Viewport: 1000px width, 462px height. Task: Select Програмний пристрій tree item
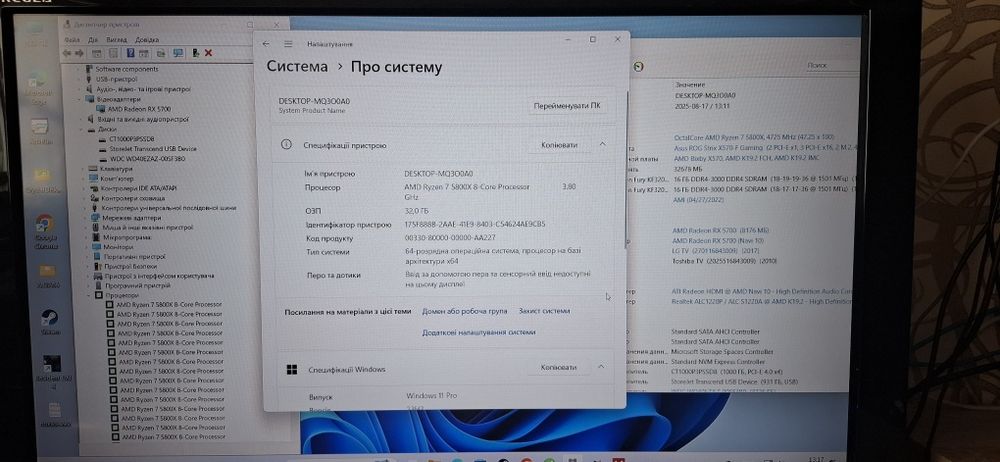138,286
